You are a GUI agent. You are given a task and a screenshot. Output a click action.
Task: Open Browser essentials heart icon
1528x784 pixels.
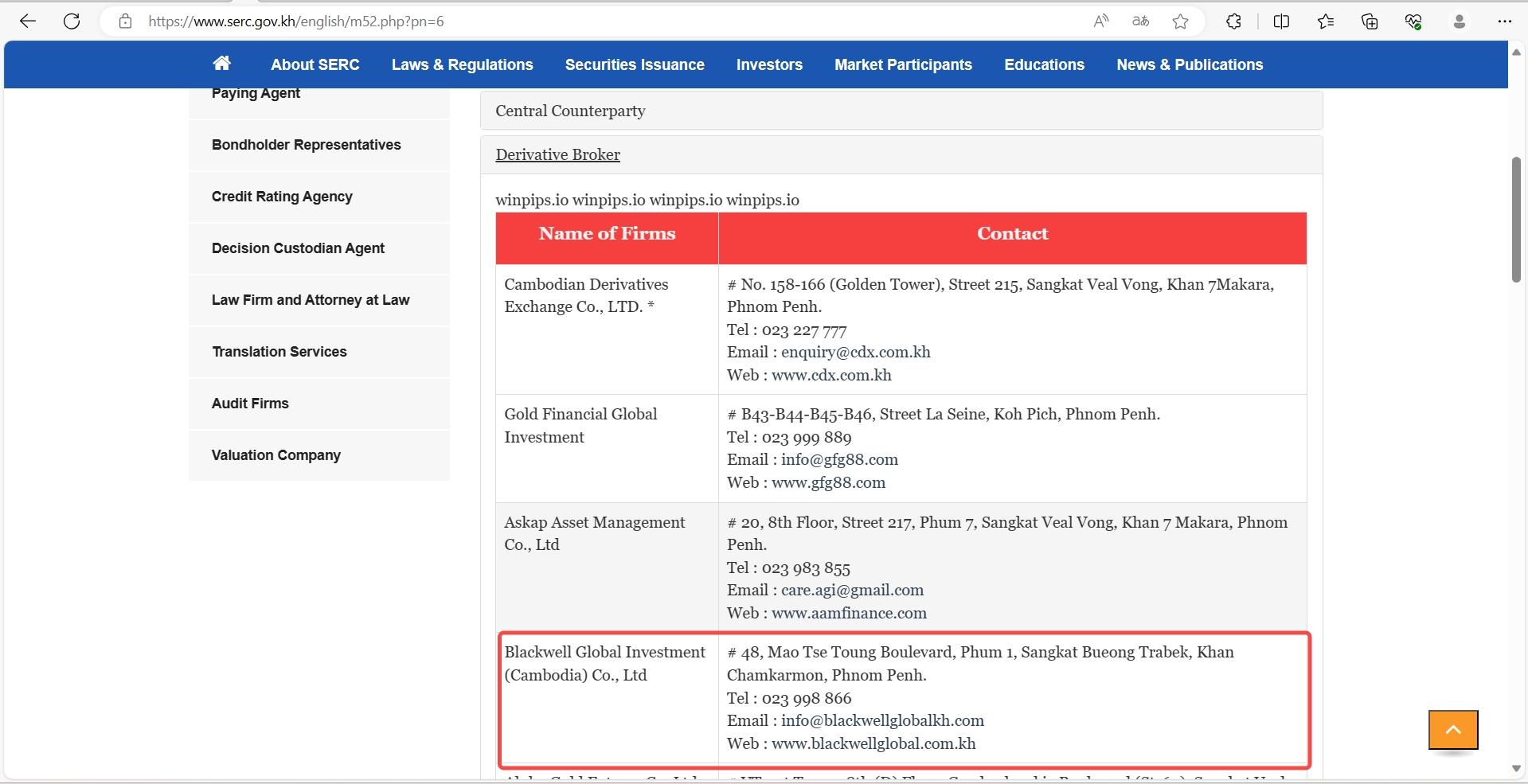pyautogui.click(x=1413, y=21)
